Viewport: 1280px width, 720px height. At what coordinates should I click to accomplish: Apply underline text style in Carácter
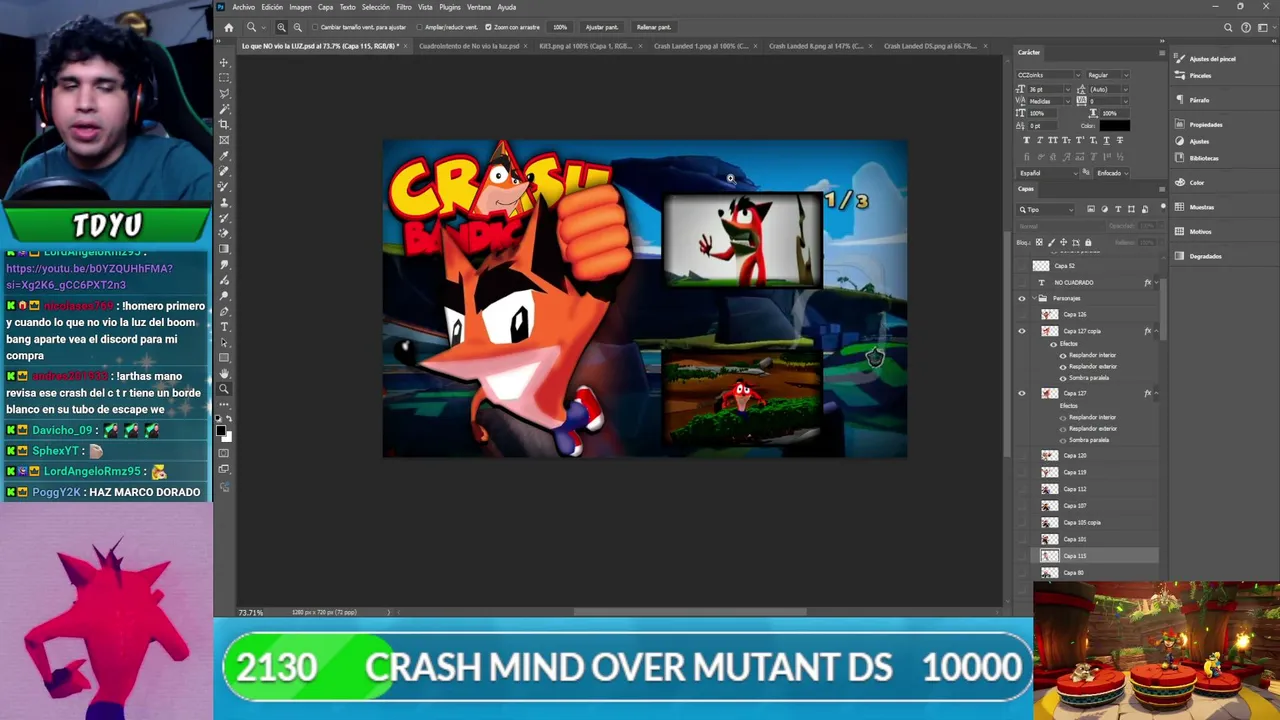pos(1106,140)
